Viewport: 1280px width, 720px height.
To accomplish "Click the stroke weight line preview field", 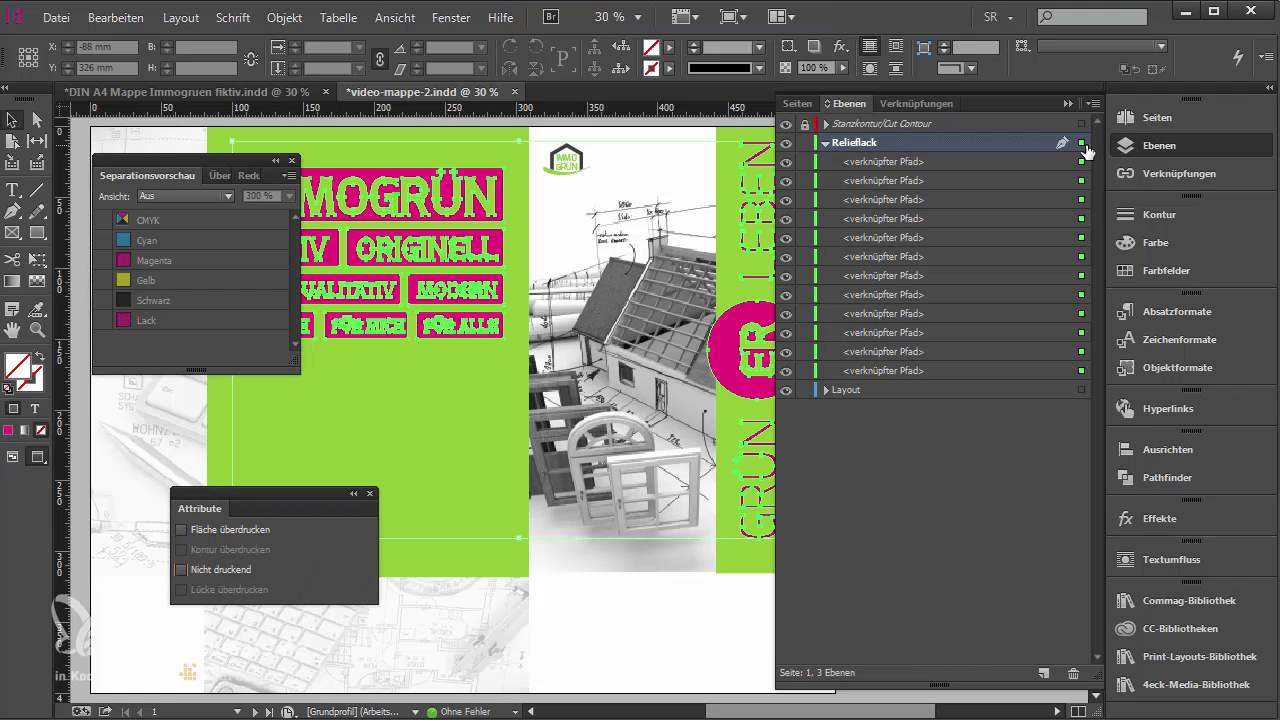I will 719,68.
